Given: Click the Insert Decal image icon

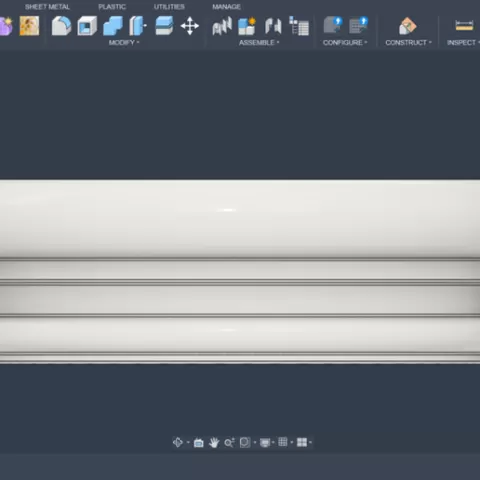Looking at the screenshot, I should (29, 26).
